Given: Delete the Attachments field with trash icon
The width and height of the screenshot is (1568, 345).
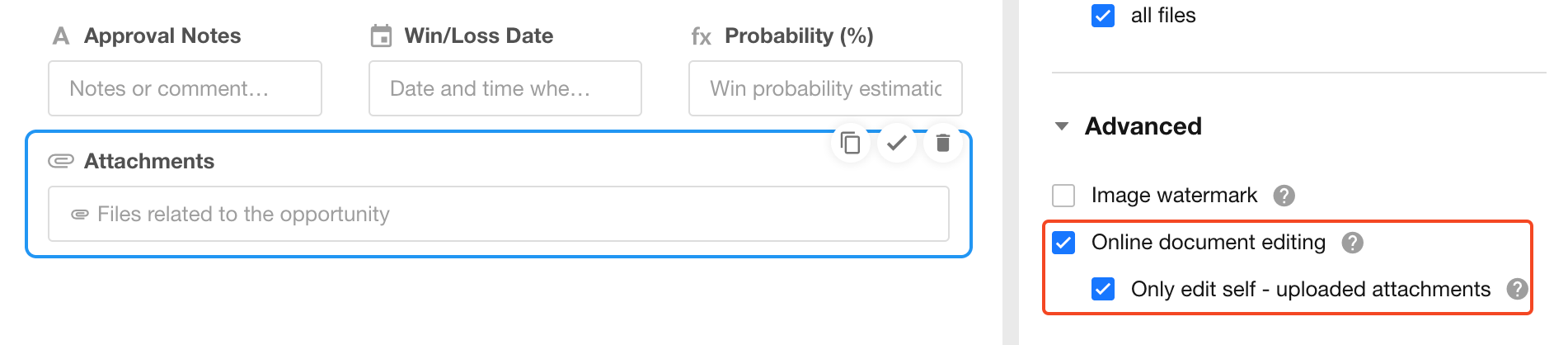Looking at the screenshot, I should click(x=943, y=144).
